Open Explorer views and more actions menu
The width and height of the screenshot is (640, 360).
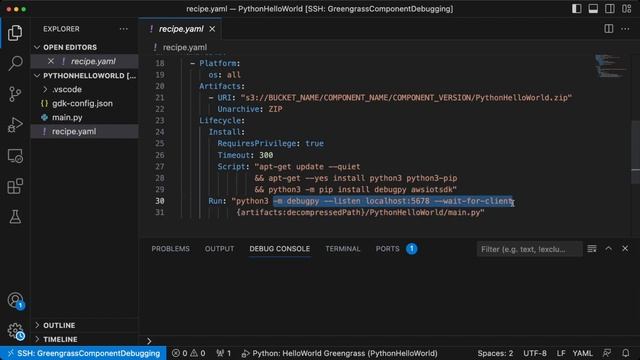tap(123, 29)
